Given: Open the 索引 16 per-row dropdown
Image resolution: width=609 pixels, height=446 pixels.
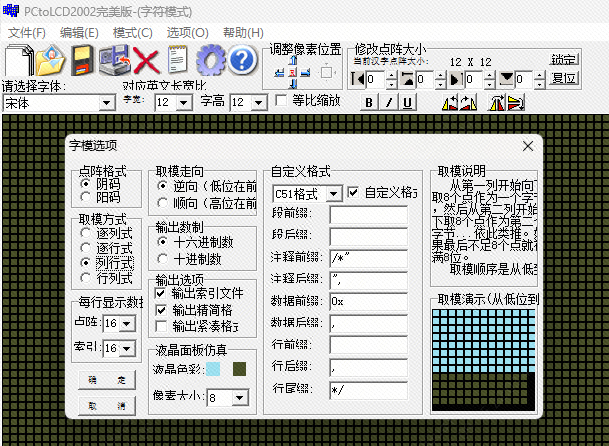Looking at the screenshot, I should pyautogui.click(x=127, y=348).
